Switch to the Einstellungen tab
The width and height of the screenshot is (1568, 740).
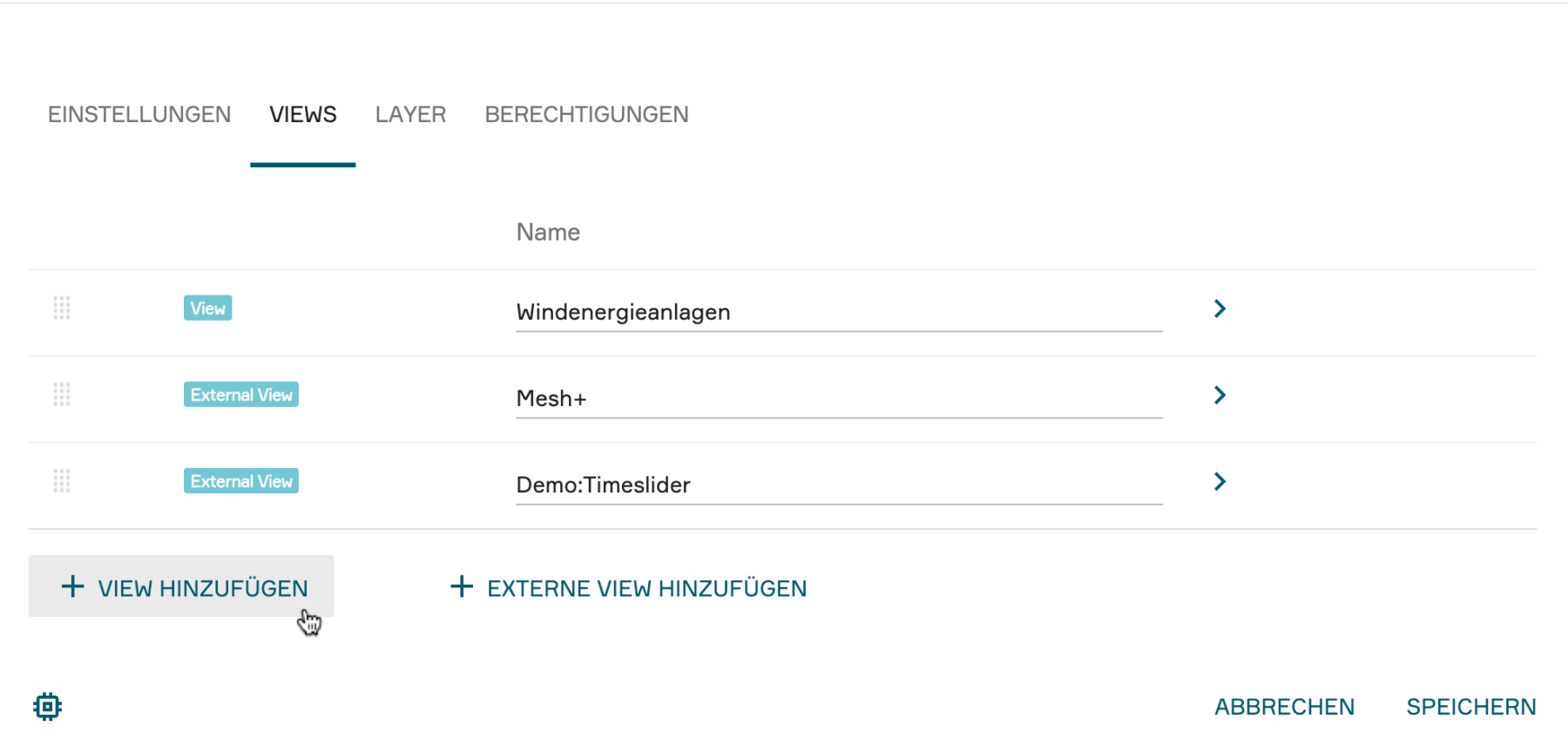[x=139, y=114]
